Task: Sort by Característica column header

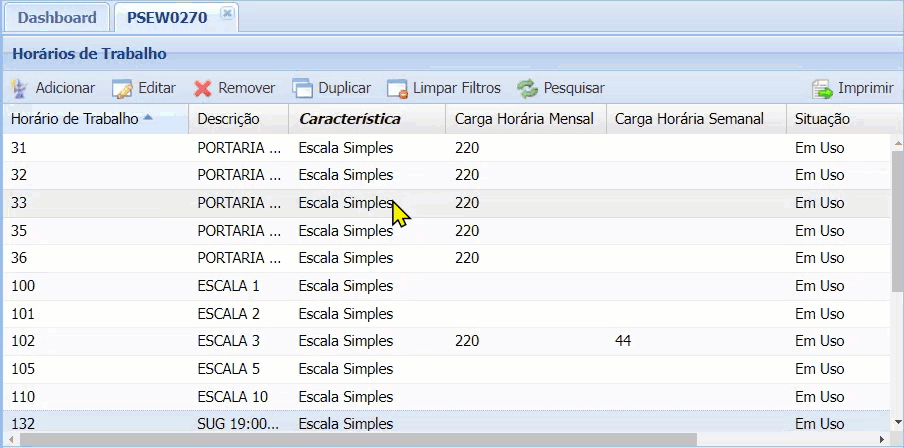Action: (350, 119)
